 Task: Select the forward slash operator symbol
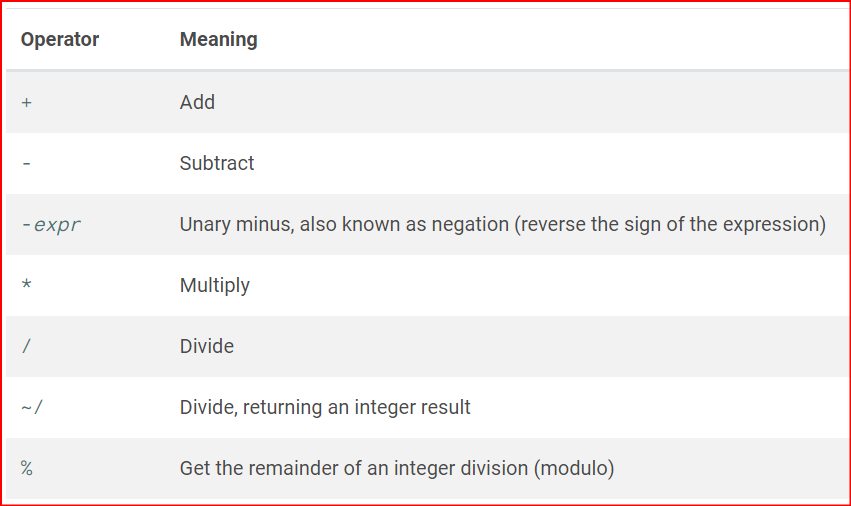(x=26, y=346)
